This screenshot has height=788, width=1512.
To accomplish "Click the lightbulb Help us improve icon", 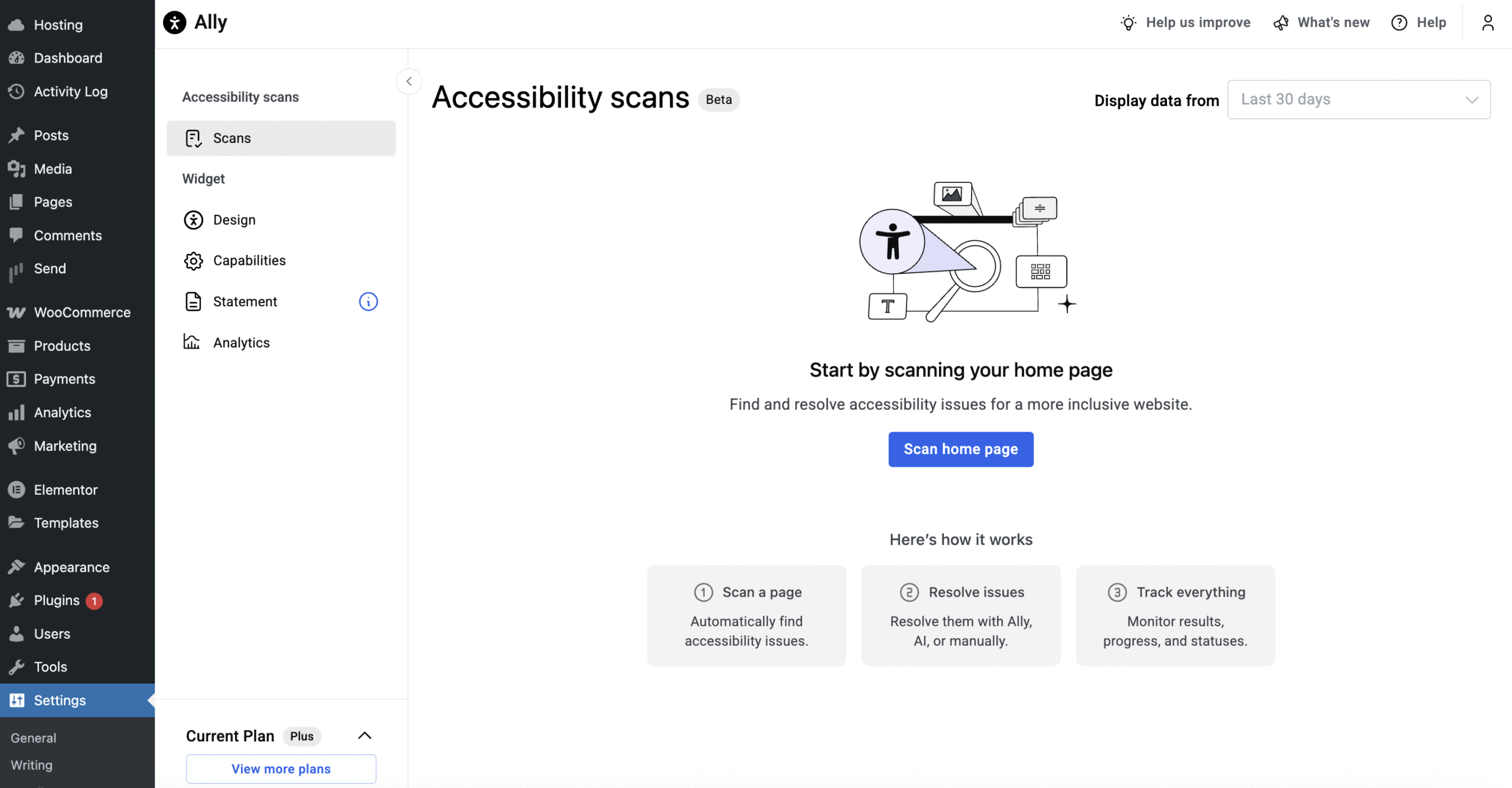I will point(1128,22).
